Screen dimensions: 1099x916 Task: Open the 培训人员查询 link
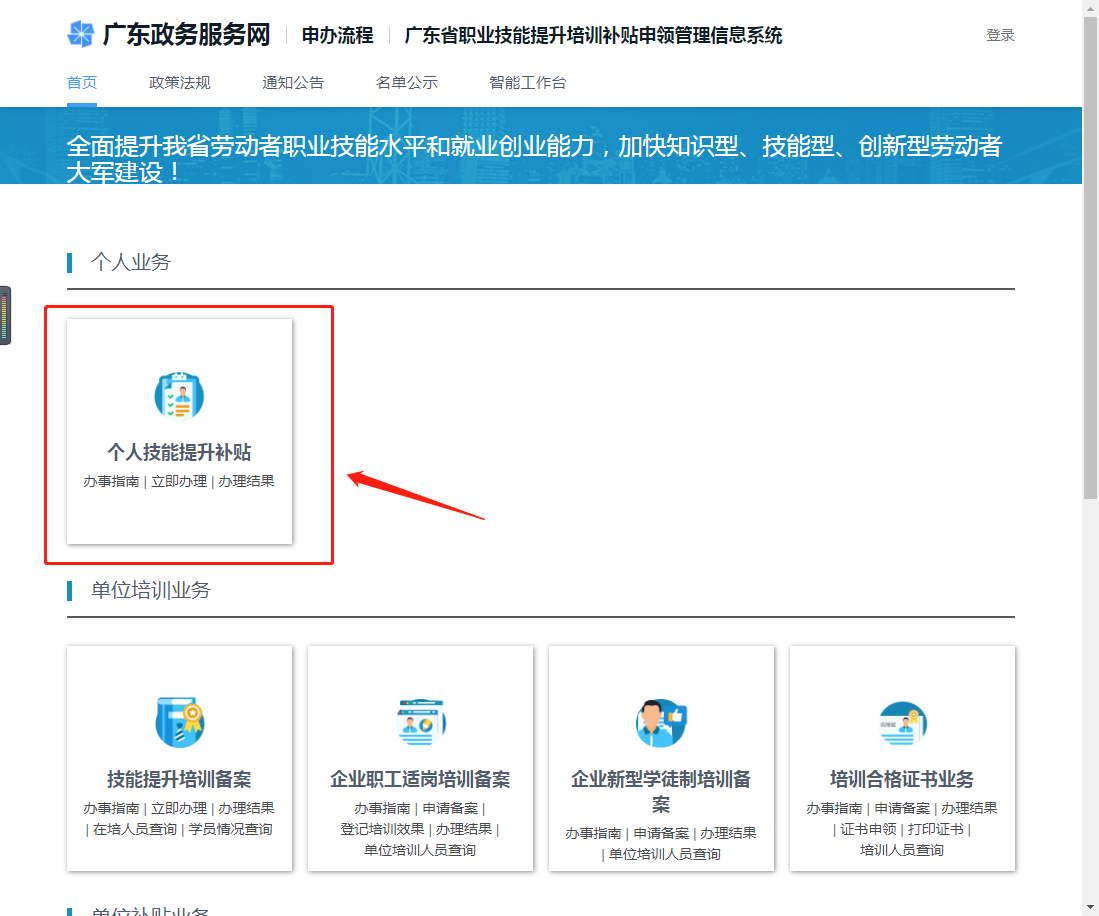click(902, 850)
